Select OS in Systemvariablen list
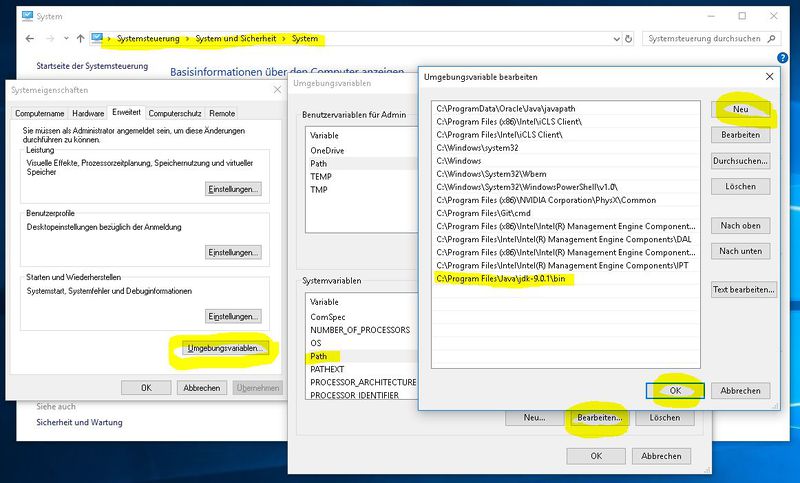The image size is (800, 483). pyautogui.click(x=361, y=343)
